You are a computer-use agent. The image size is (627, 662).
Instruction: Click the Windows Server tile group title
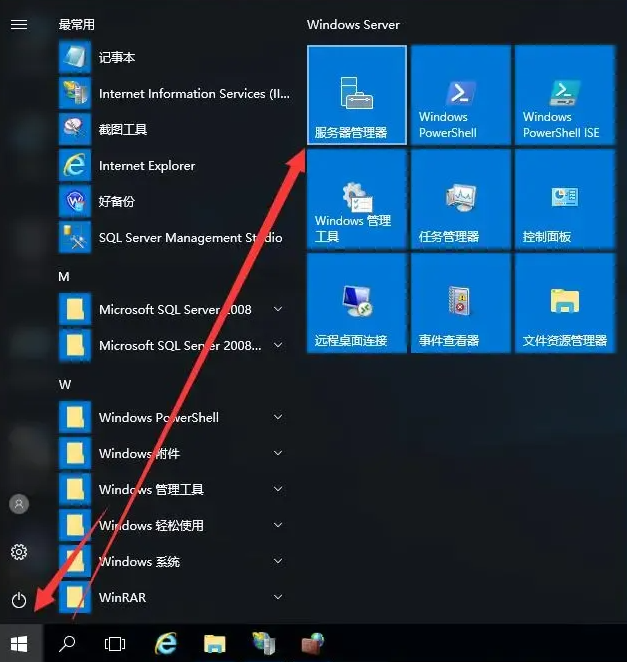point(353,24)
